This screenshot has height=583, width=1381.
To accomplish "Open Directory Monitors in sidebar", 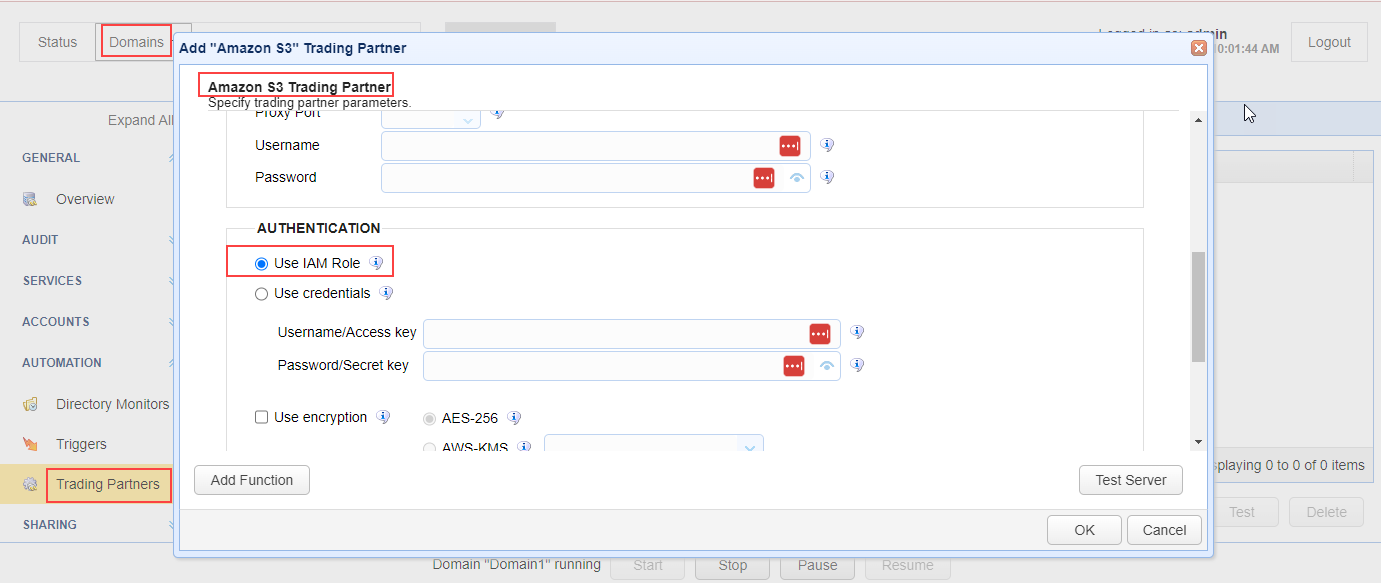I will tap(112, 404).
